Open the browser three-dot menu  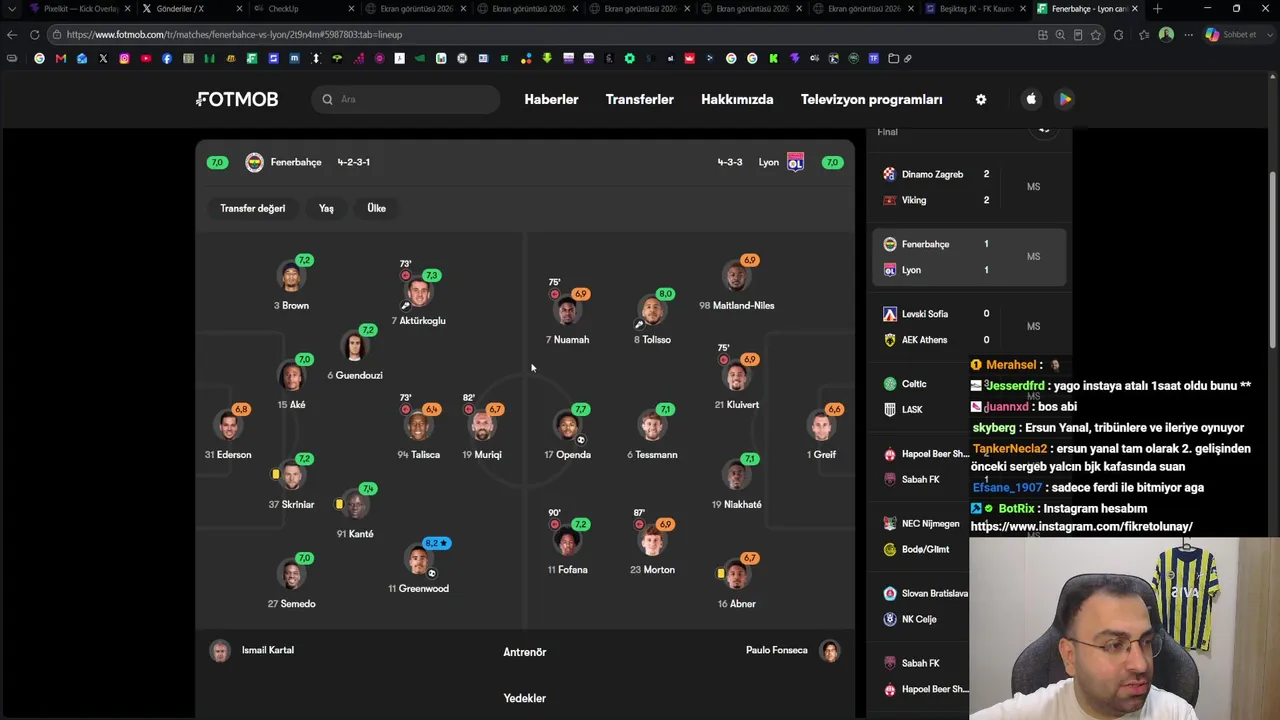(1188, 34)
